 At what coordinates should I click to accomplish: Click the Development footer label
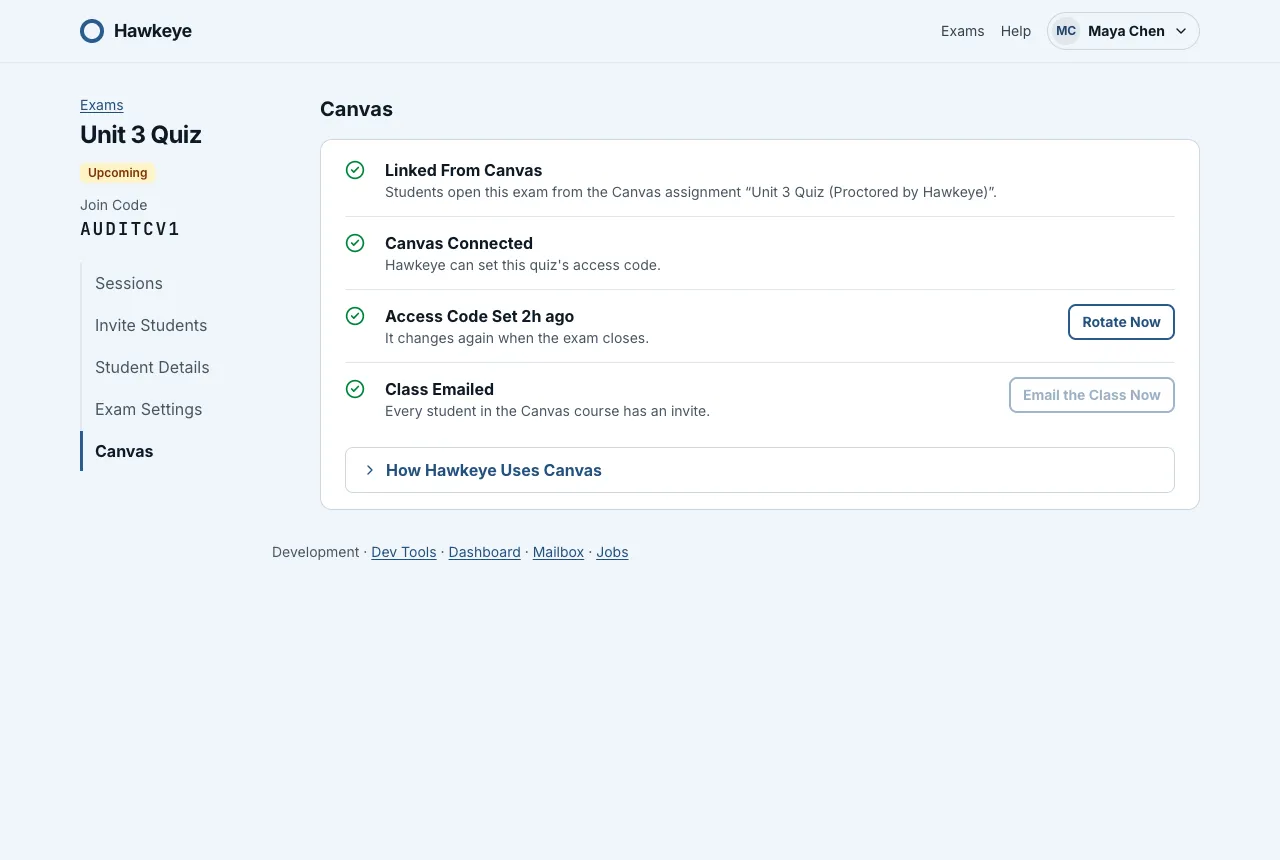(315, 552)
